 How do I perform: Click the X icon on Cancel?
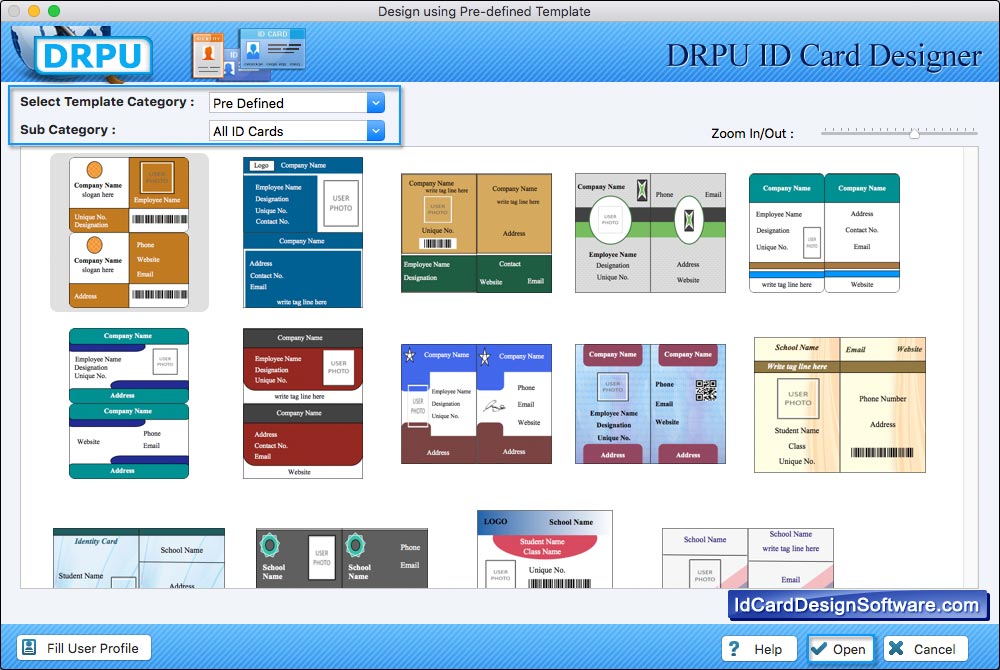point(896,648)
